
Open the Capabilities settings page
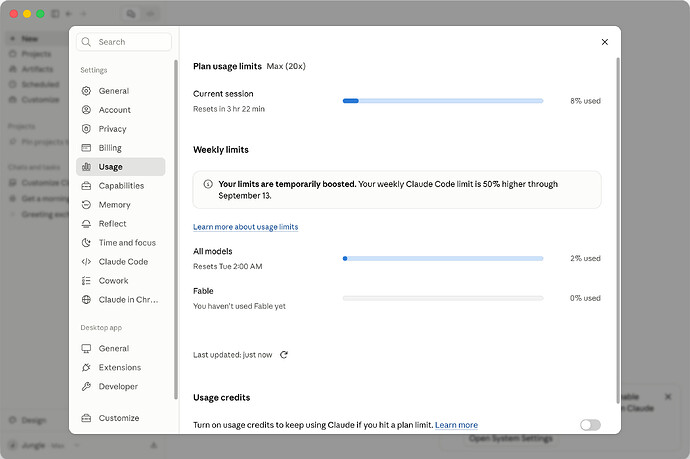121,186
